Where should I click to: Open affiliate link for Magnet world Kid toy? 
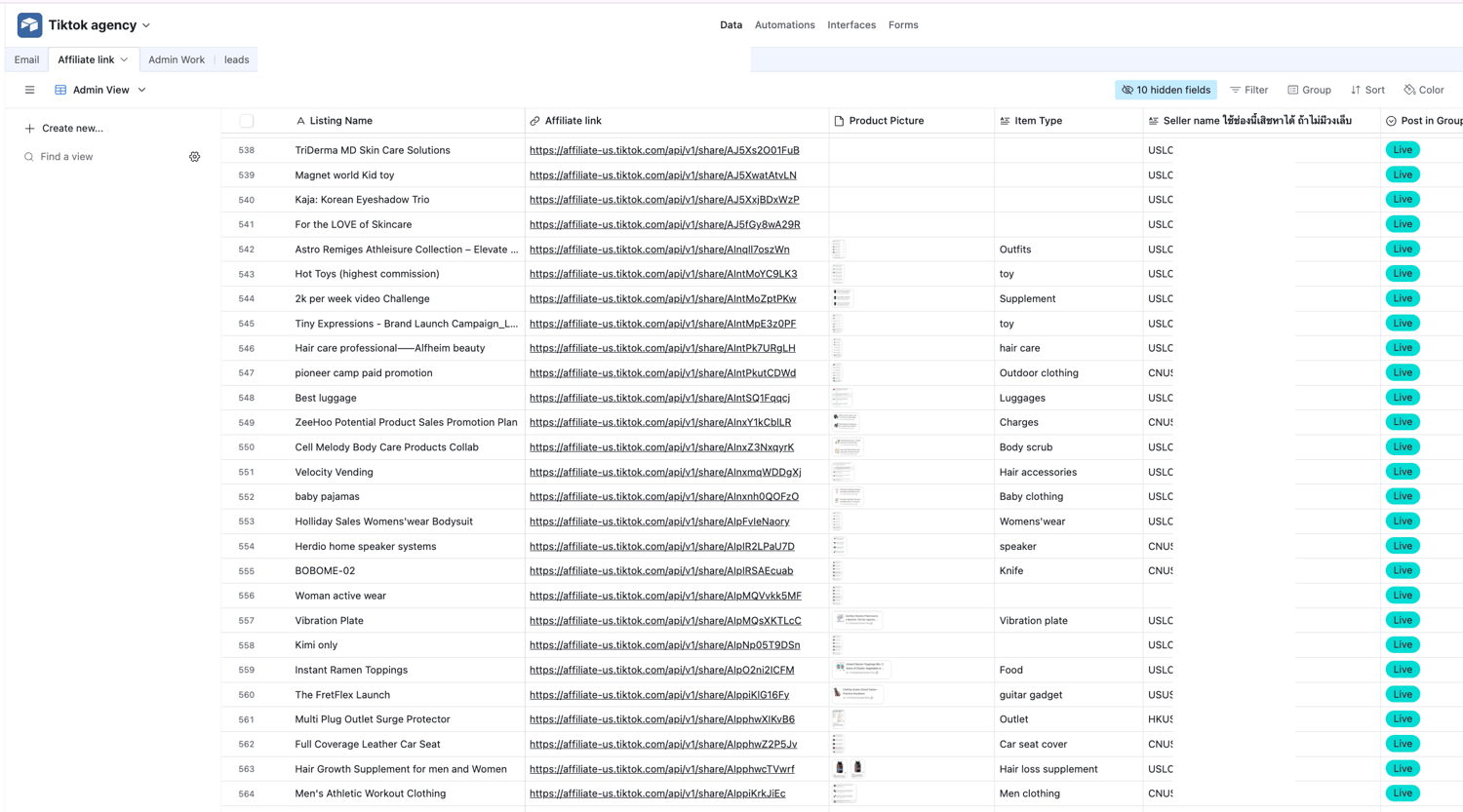pyautogui.click(x=663, y=175)
